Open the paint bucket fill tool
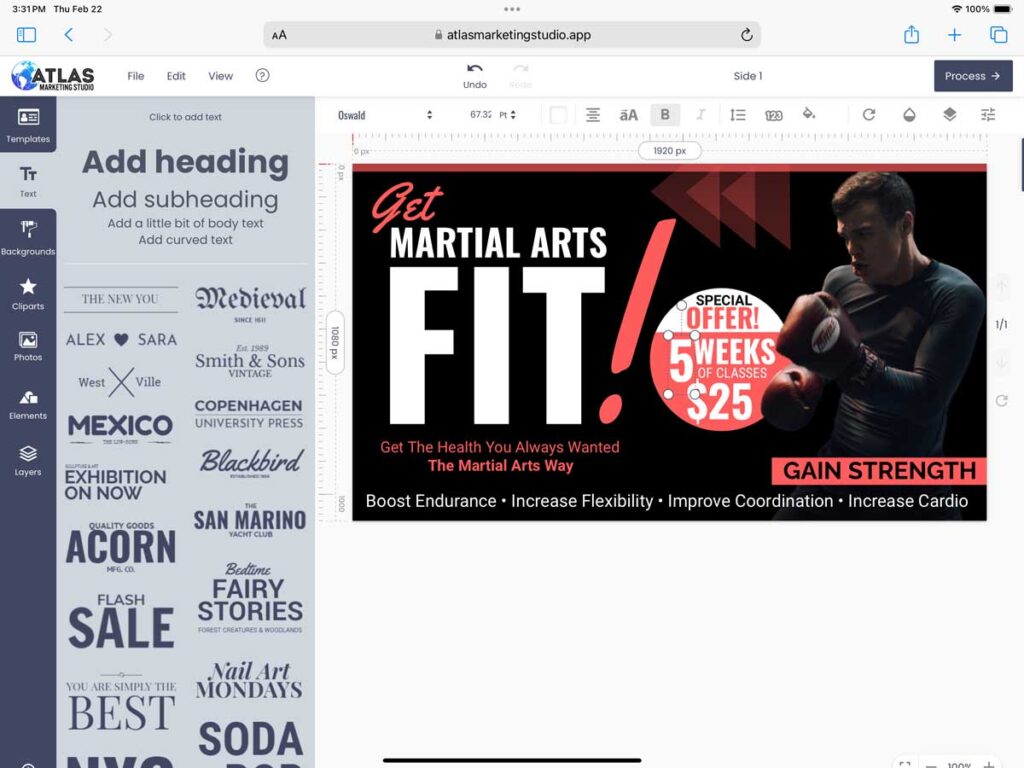 808,114
